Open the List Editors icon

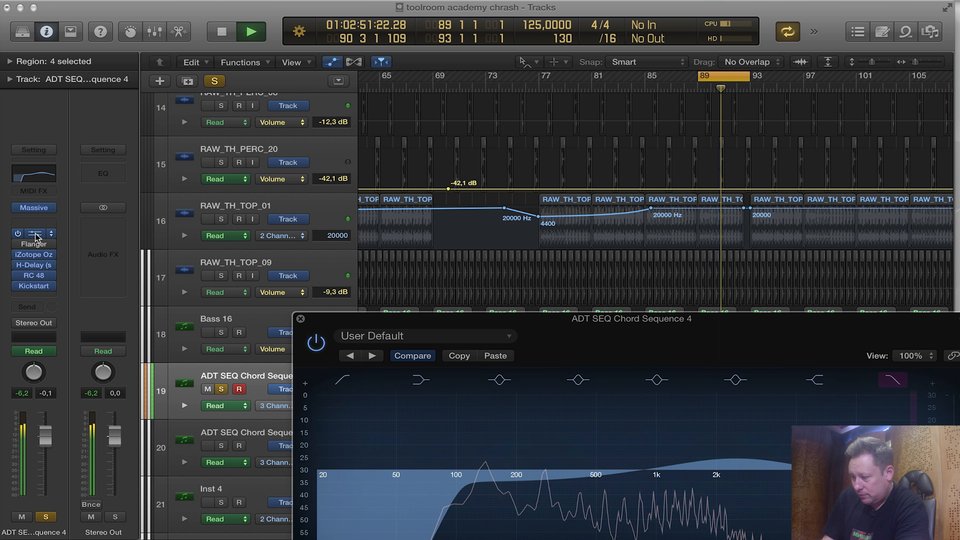858,32
